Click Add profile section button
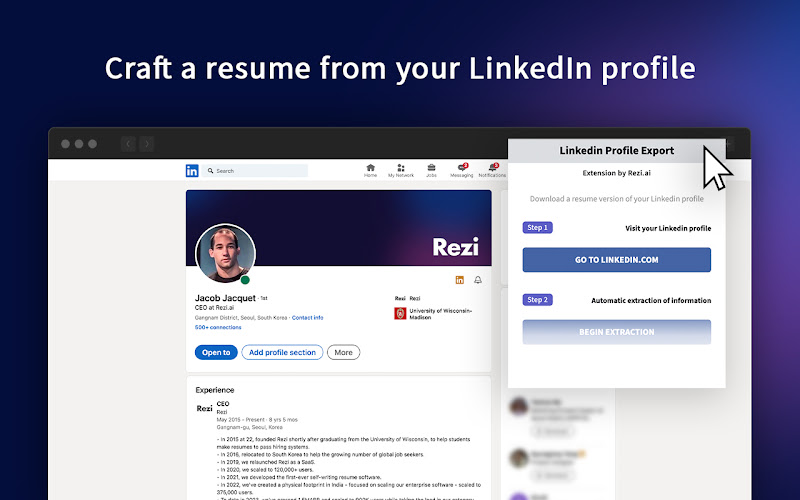The image size is (800, 500). 282,353
